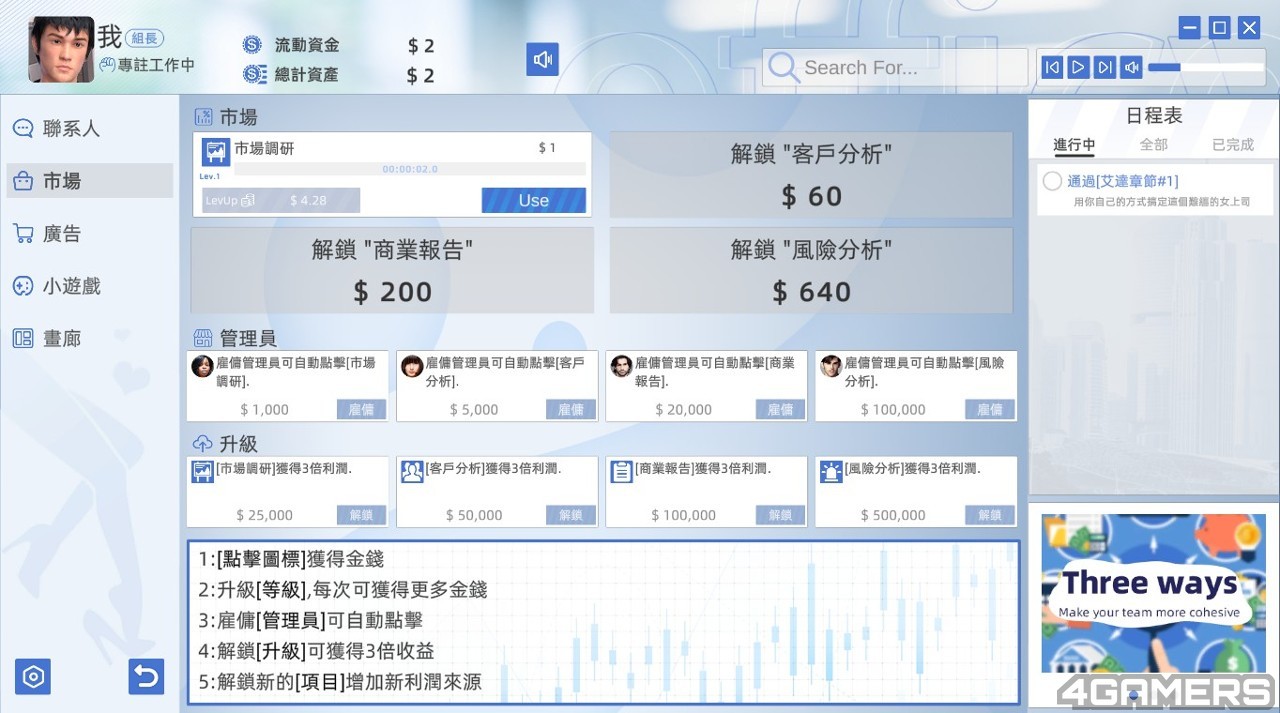Viewport: 1280px width, 713px height.
Task: Open 聯系人 contacts in sidebar
Action: 70,129
